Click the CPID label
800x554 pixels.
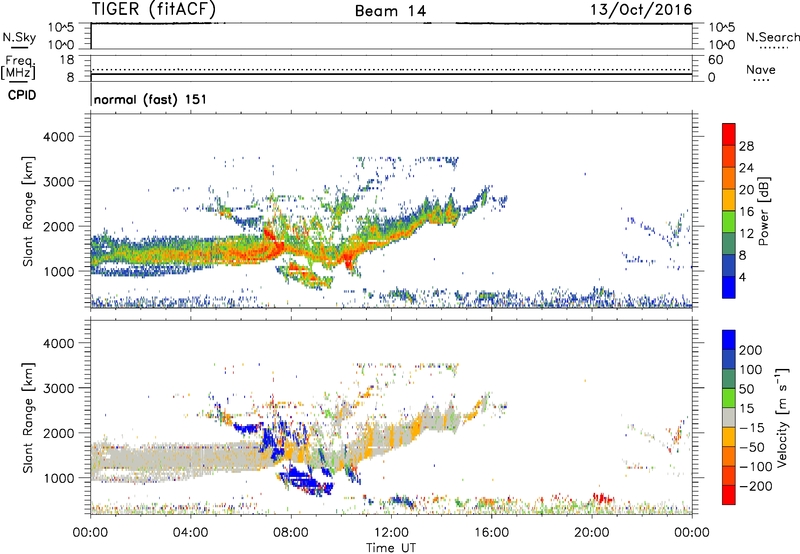[22, 95]
